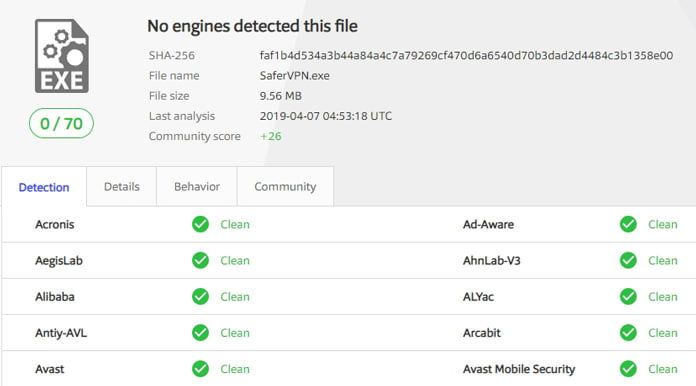Click the 0 / 70 detection score badge
The height and width of the screenshot is (386, 696).
coord(61,123)
